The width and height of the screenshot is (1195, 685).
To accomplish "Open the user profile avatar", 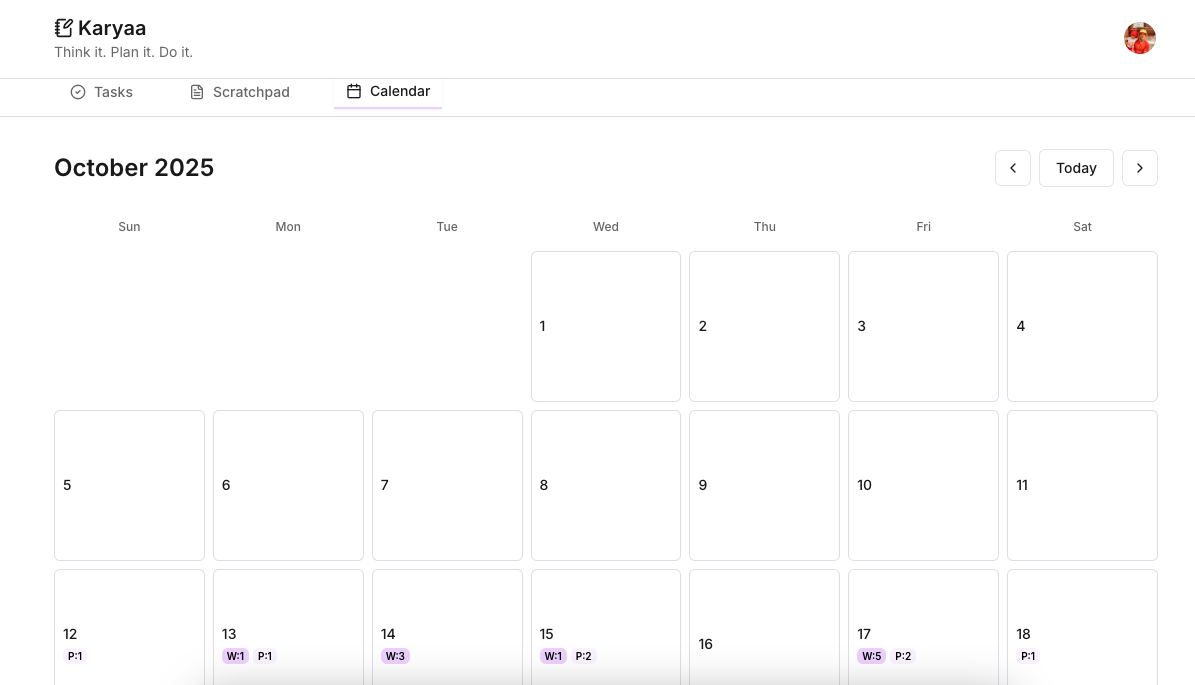I will pyautogui.click(x=1139, y=38).
